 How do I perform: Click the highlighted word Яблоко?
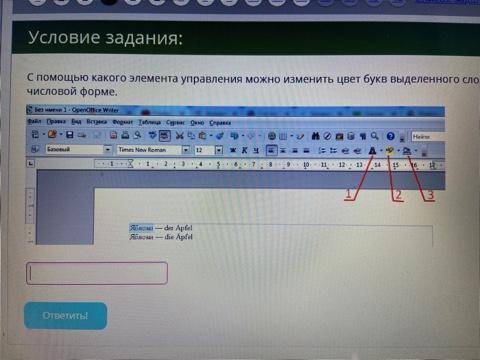coord(141,228)
